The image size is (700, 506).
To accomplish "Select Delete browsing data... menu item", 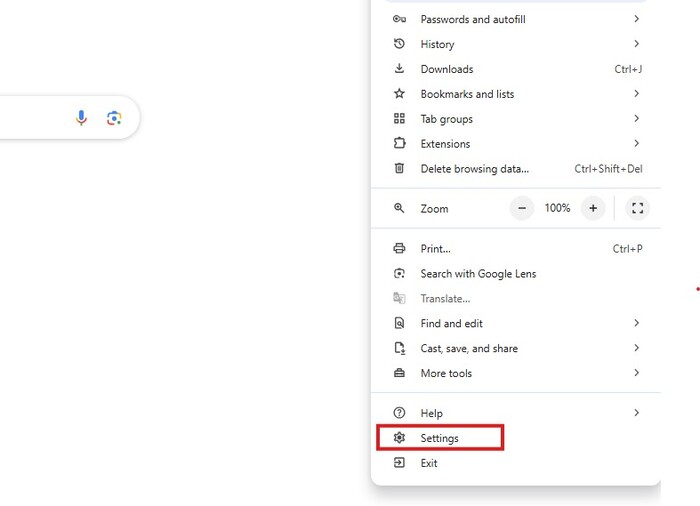I will 516,168.
